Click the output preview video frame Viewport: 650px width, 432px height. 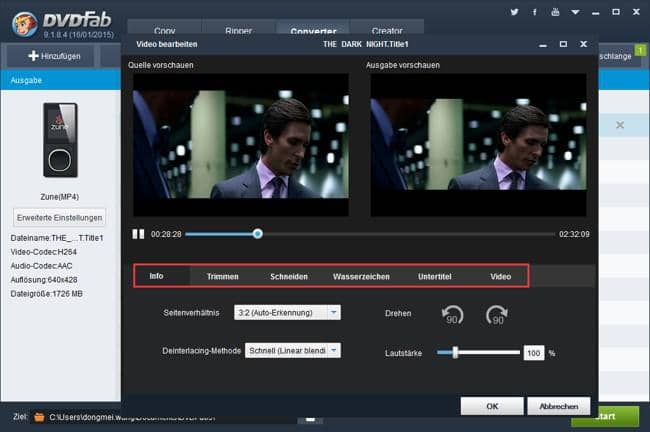point(478,145)
